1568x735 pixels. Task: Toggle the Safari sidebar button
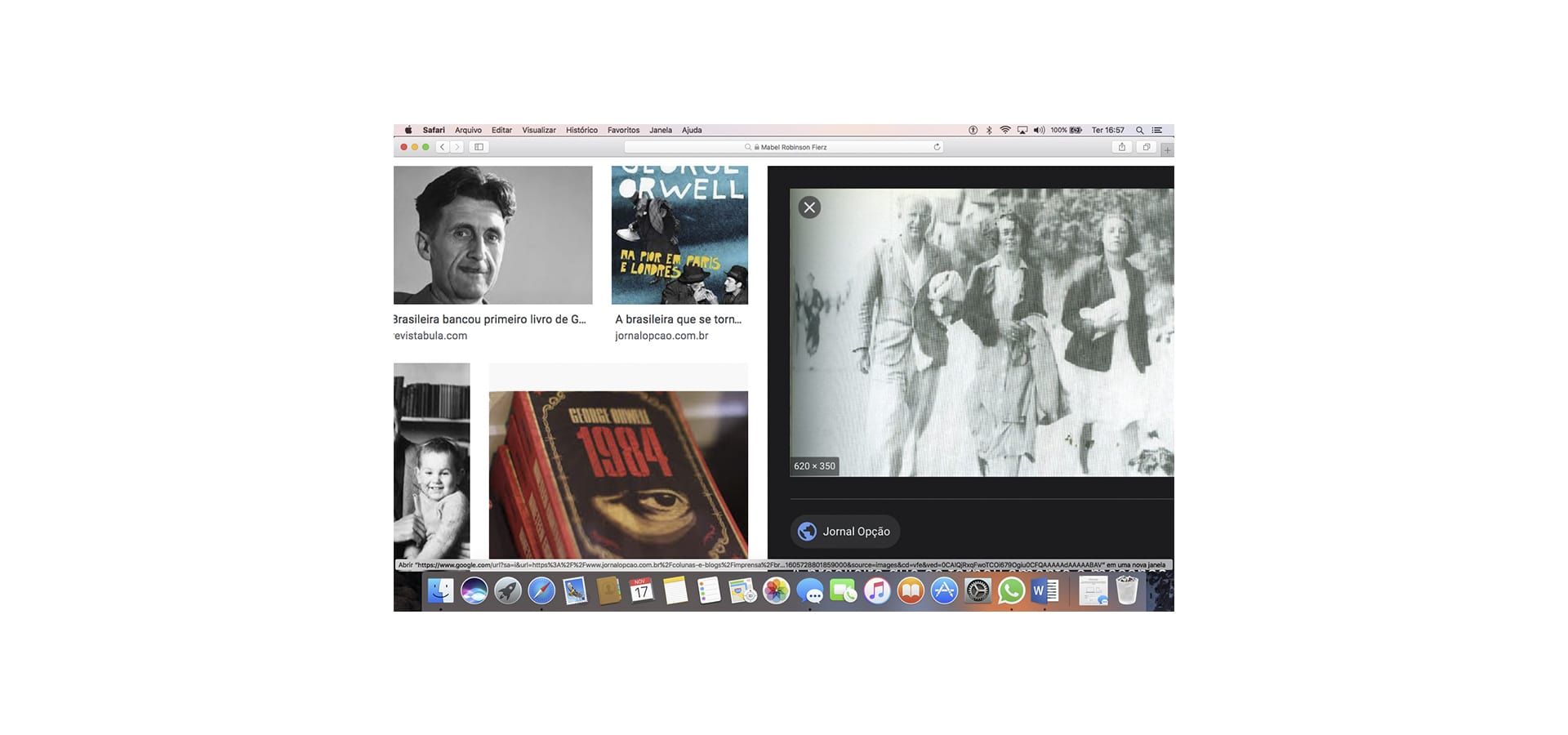[x=479, y=147]
